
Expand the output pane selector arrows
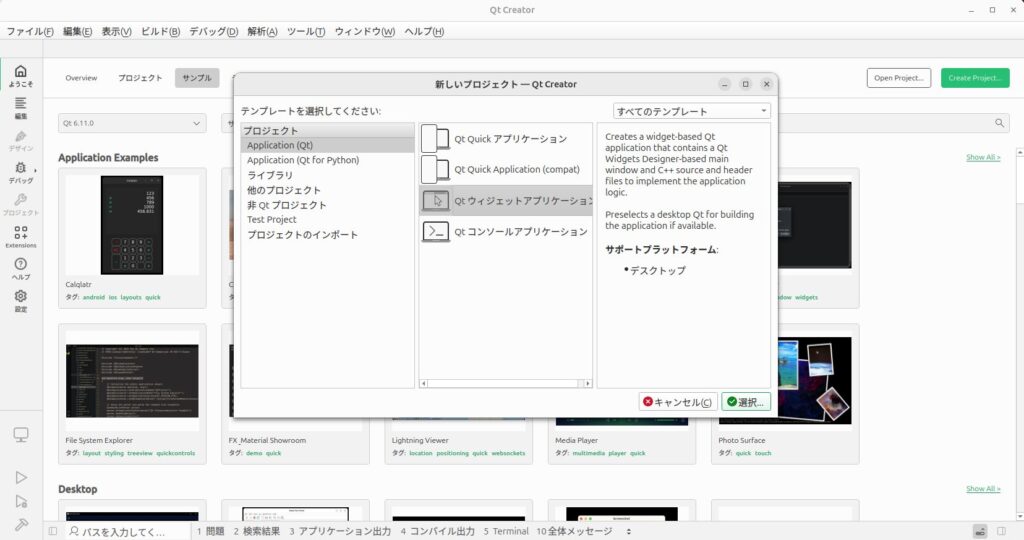(629, 531)
